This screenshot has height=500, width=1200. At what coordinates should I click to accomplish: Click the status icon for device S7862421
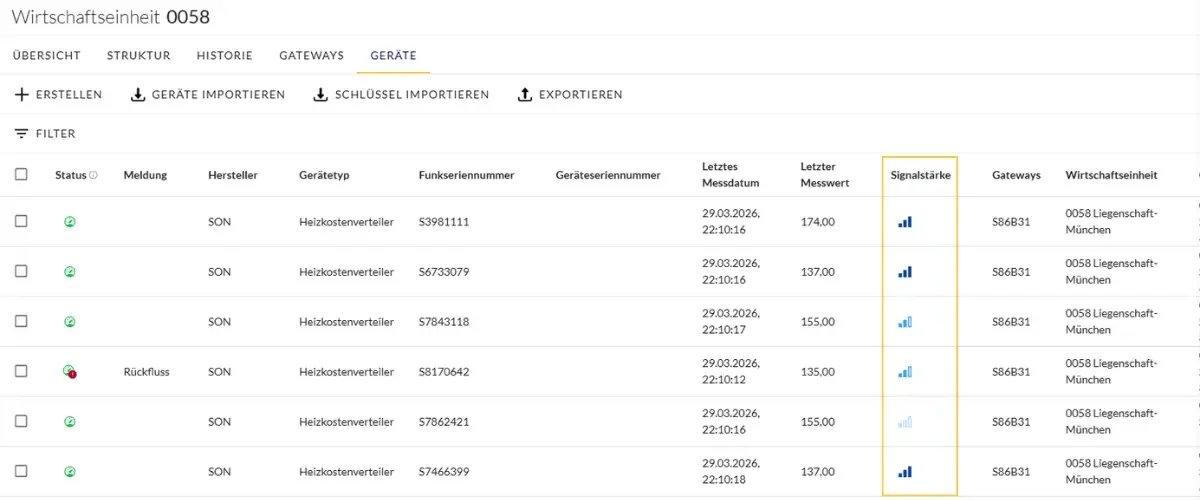[70, 422]
